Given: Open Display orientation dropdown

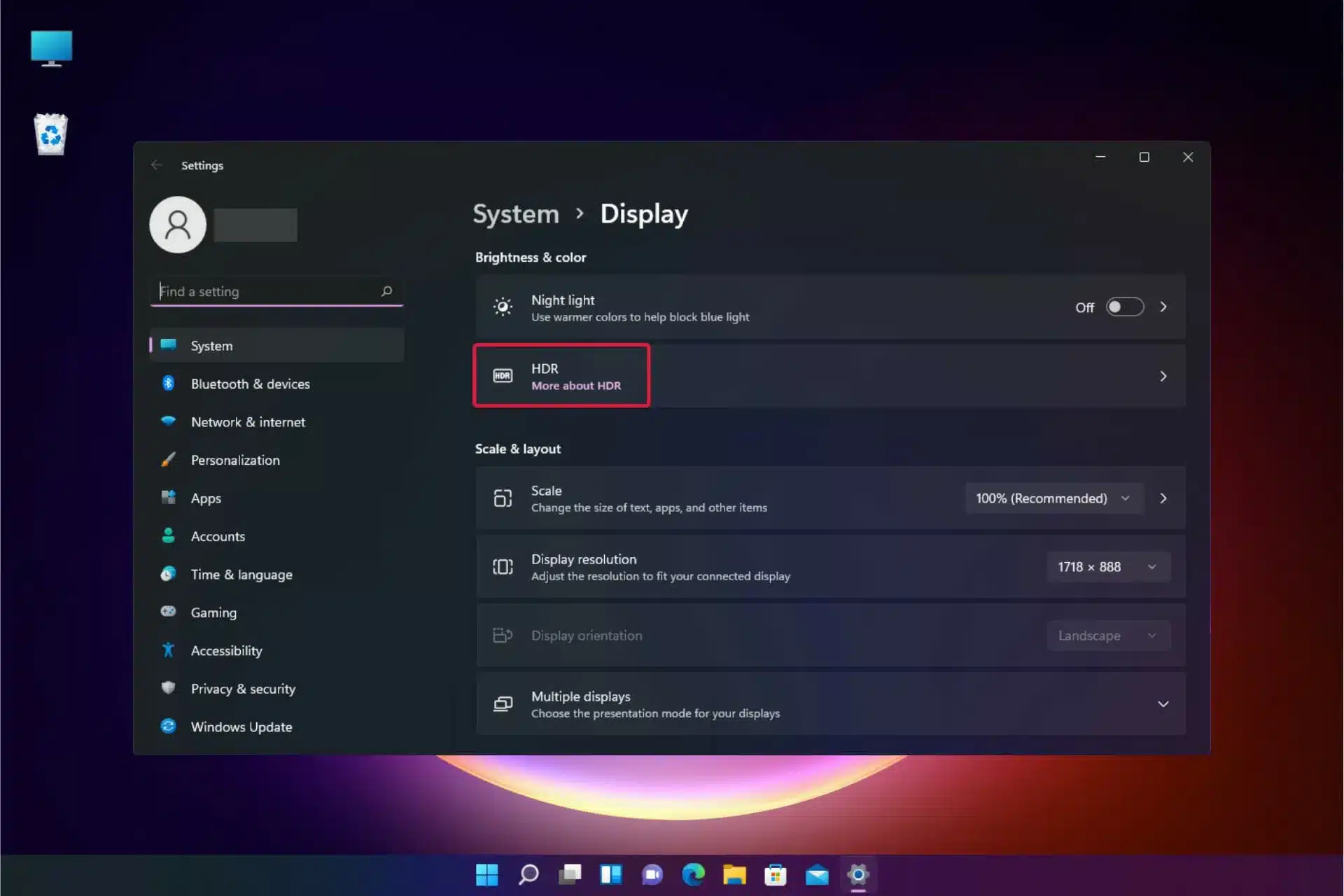Looking at the screenshot, I should click(1103, 635).
